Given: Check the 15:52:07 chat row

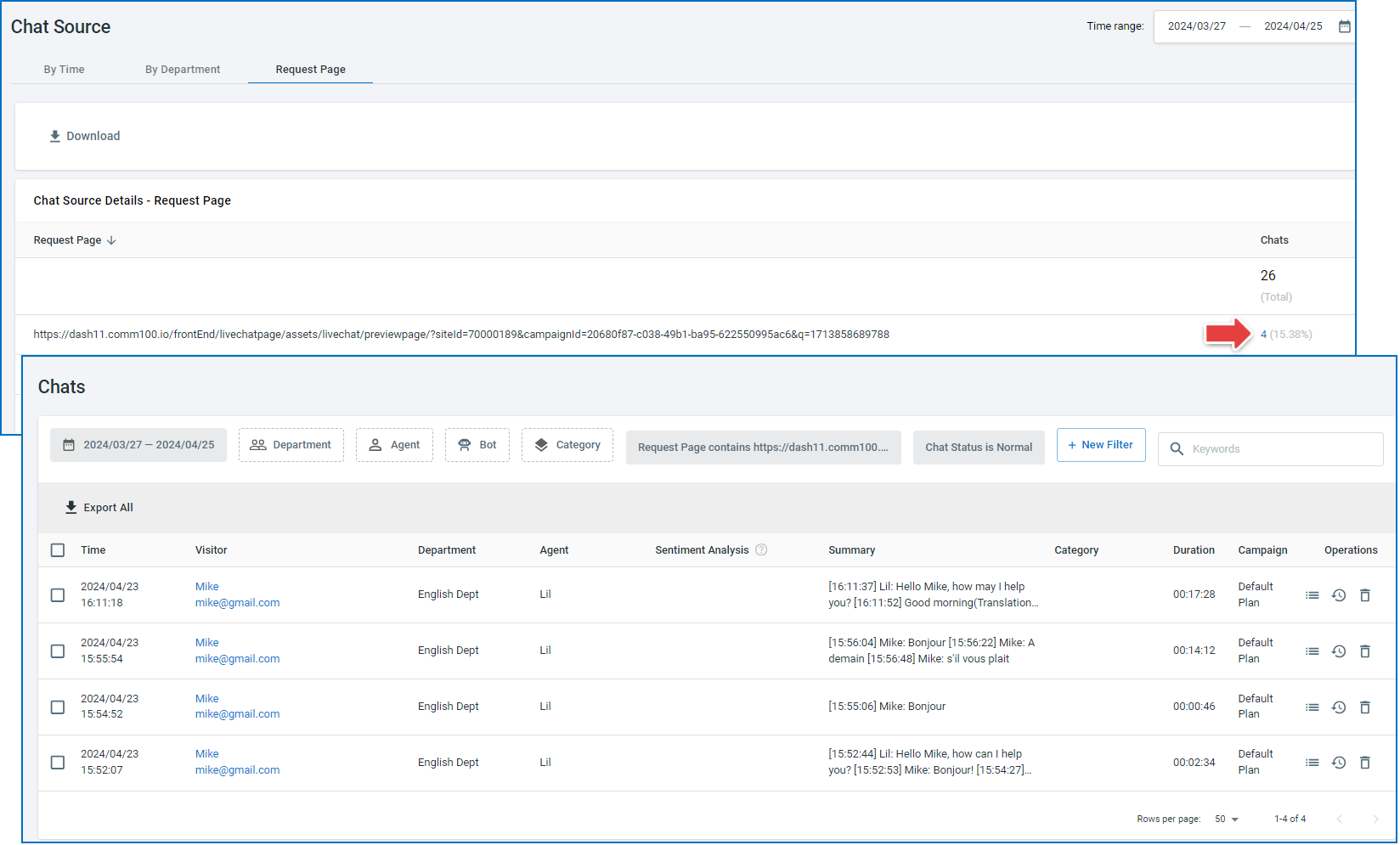Looking at the screenshot, I should coord(58,763).
